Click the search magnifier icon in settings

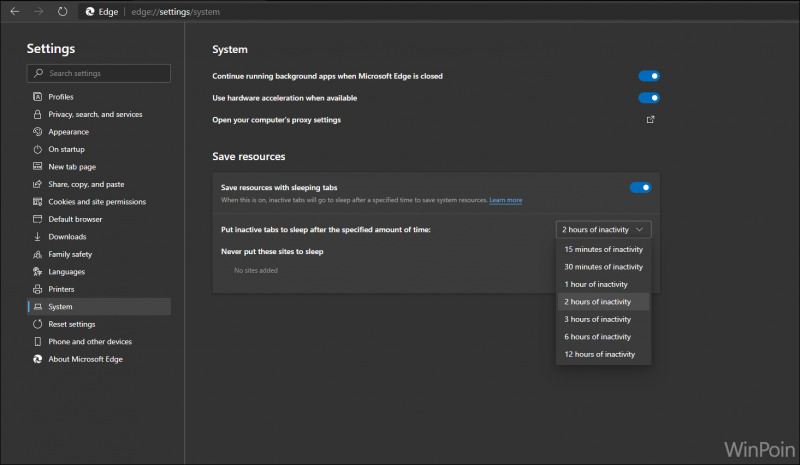(x=38, y=73)
